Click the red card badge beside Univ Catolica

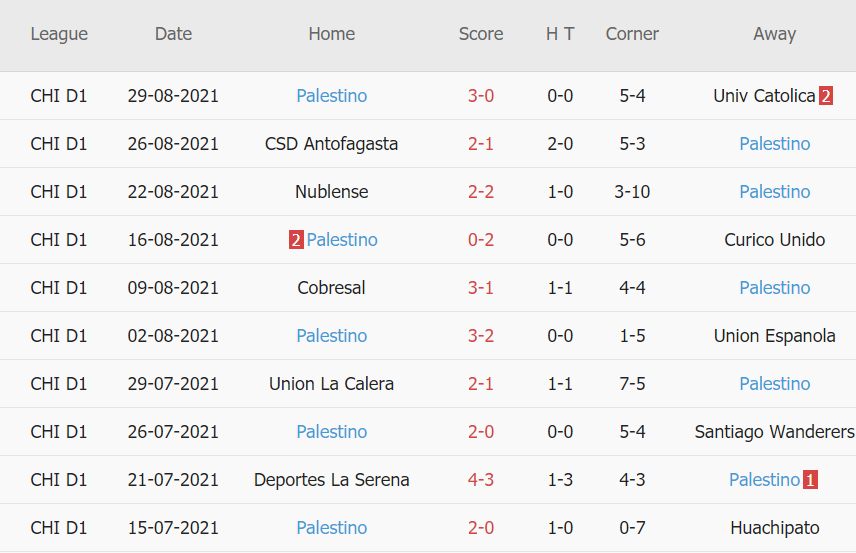[826, 96]
